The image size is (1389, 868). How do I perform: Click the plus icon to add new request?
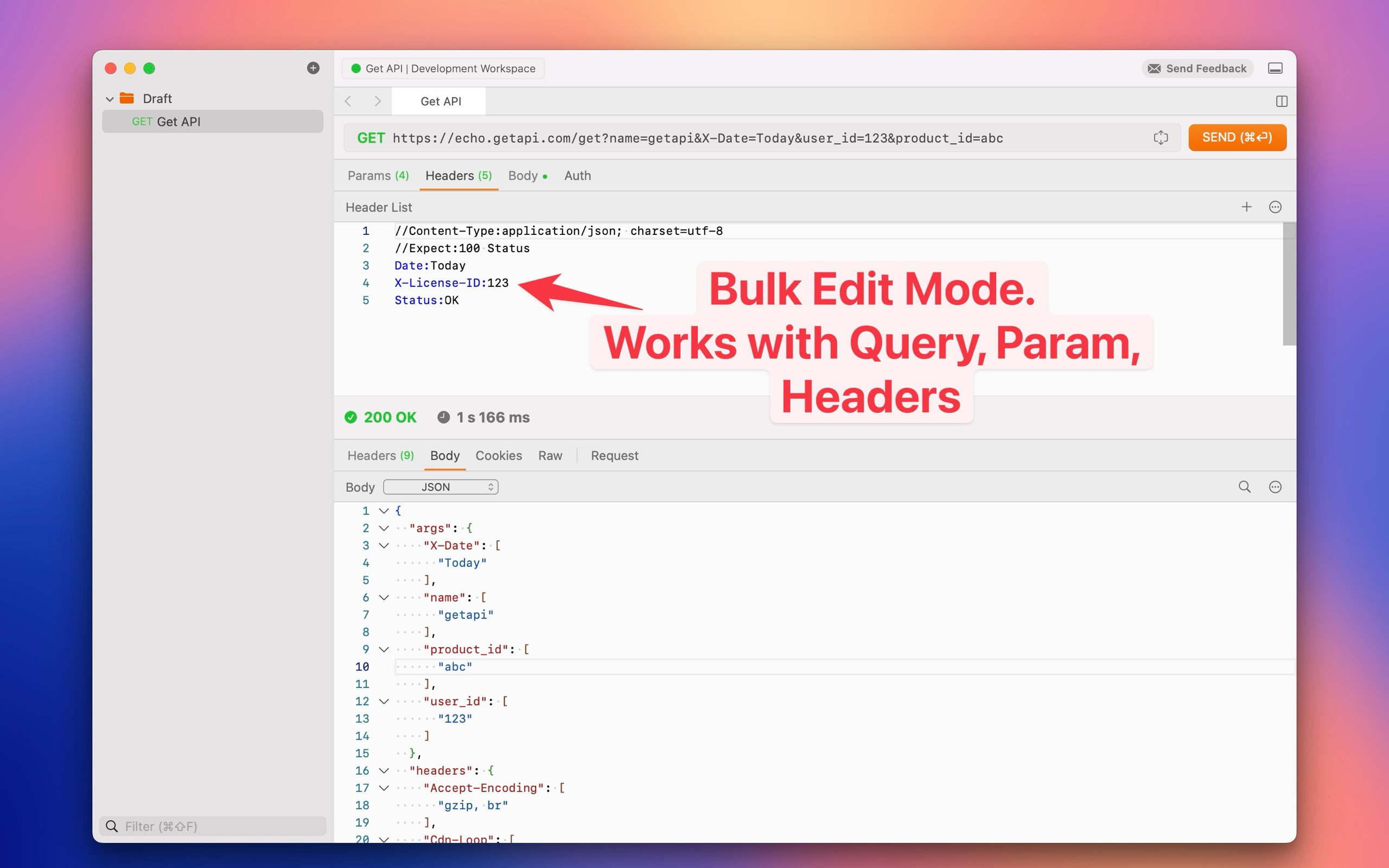[313, 68]
